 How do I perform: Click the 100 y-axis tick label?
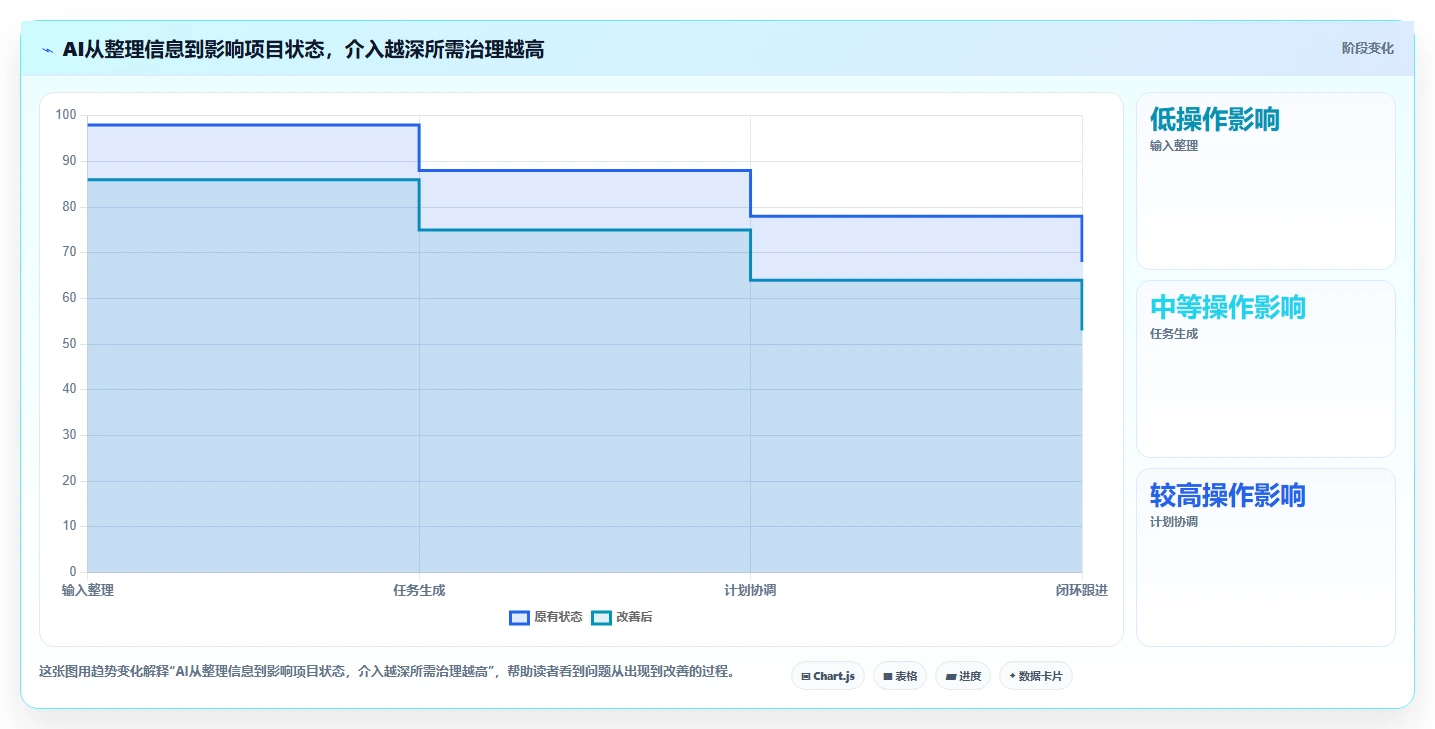point(66,115)
